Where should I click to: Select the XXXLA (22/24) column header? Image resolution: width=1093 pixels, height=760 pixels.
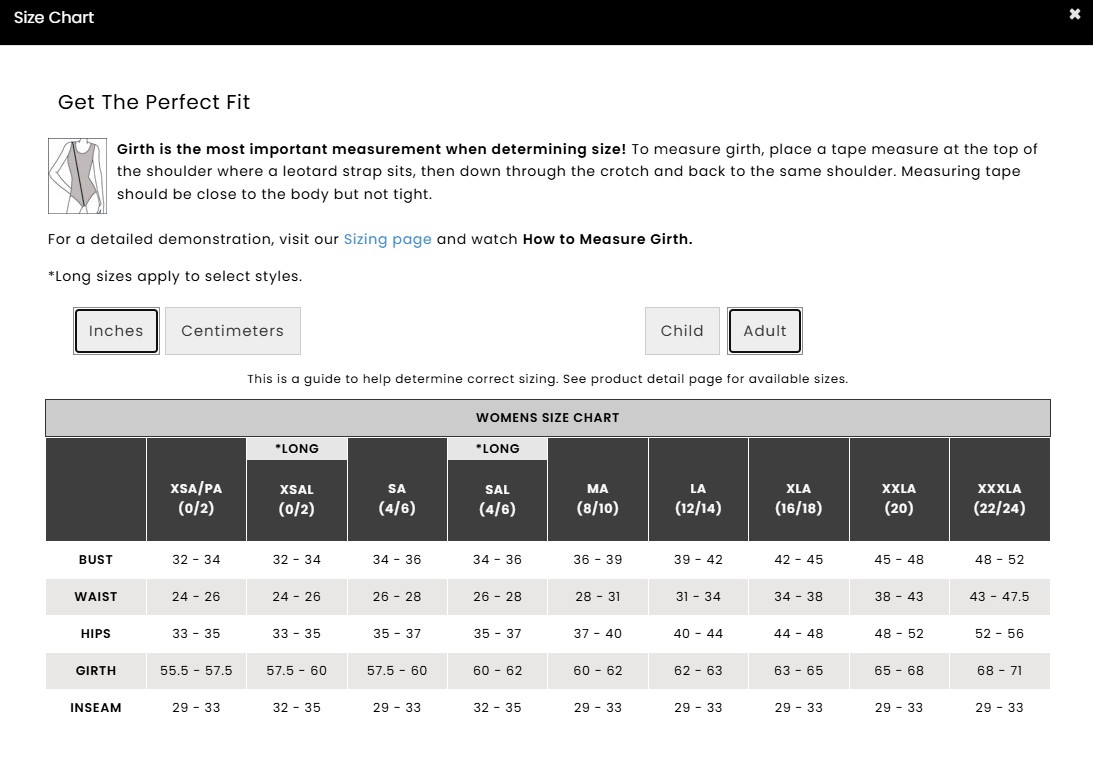tap(999, 498)
